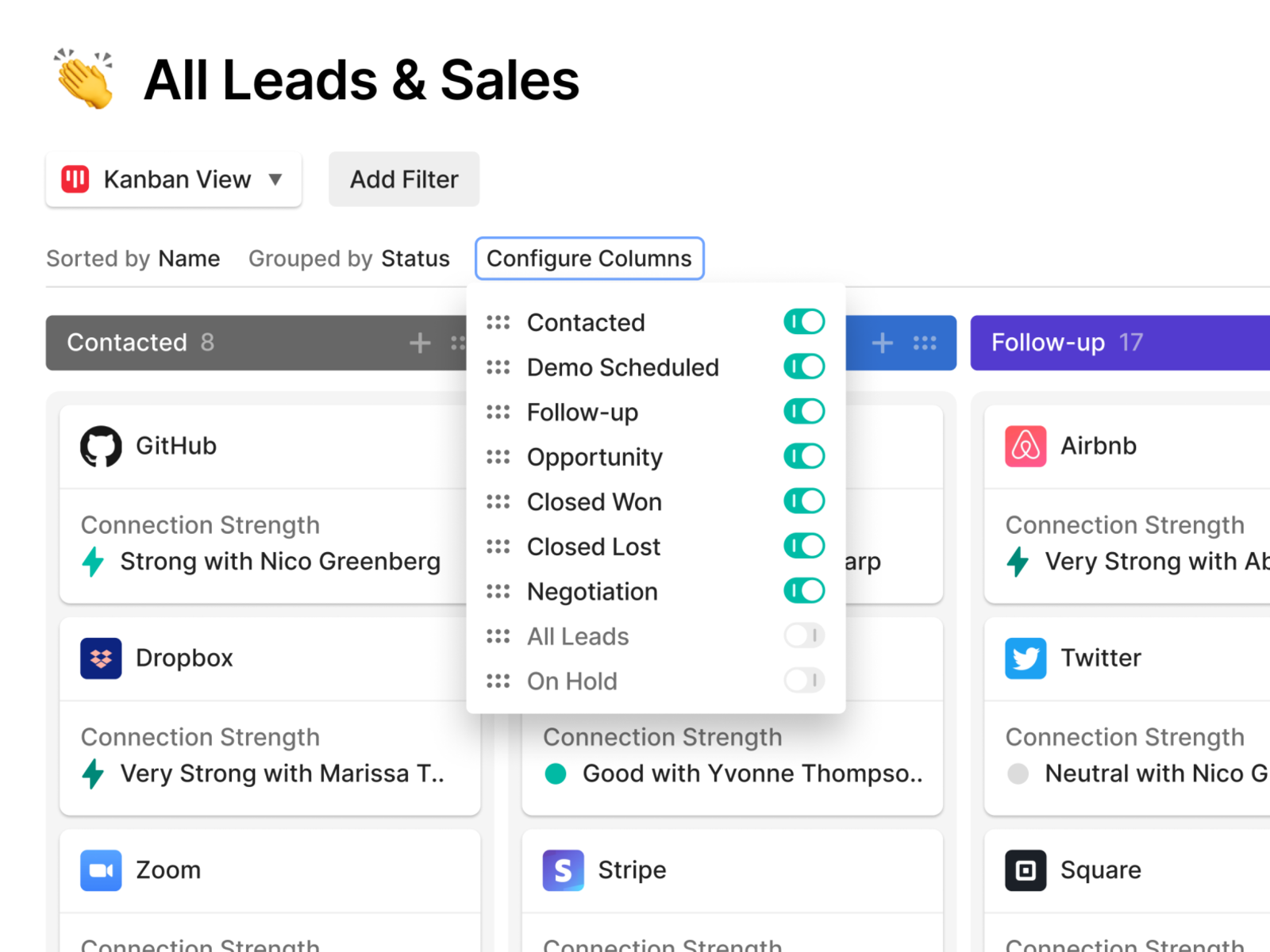Image resolution: width=1270 pixels, height=952 pixels.
Task: Open Configure Columns menu
Action: (x=589, y=259)
